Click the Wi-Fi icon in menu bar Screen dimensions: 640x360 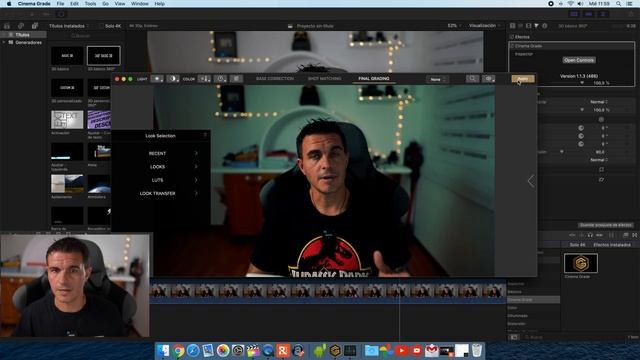pos(571,3)
